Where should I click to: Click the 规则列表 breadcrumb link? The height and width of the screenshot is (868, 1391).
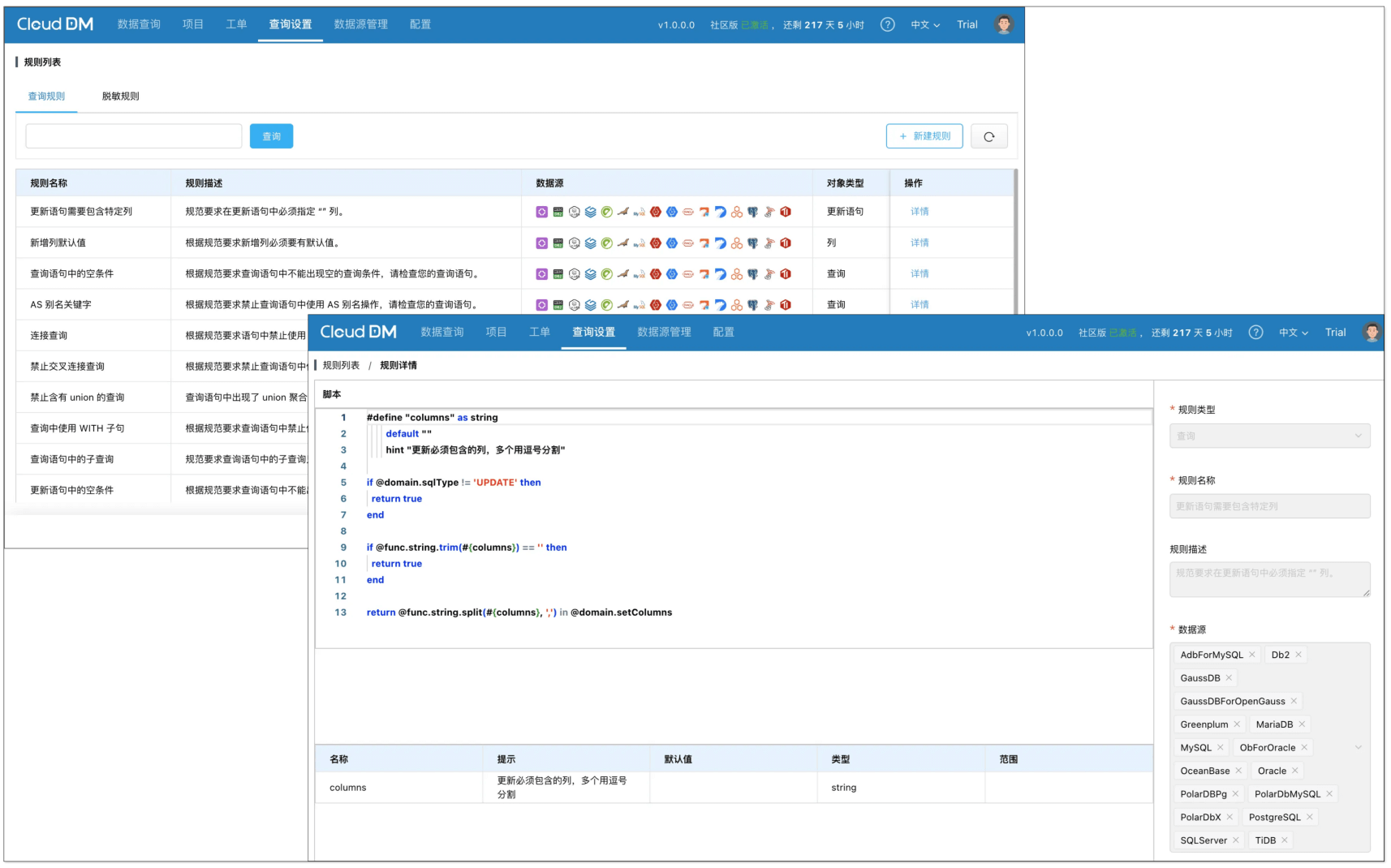(x=341, y=366)
